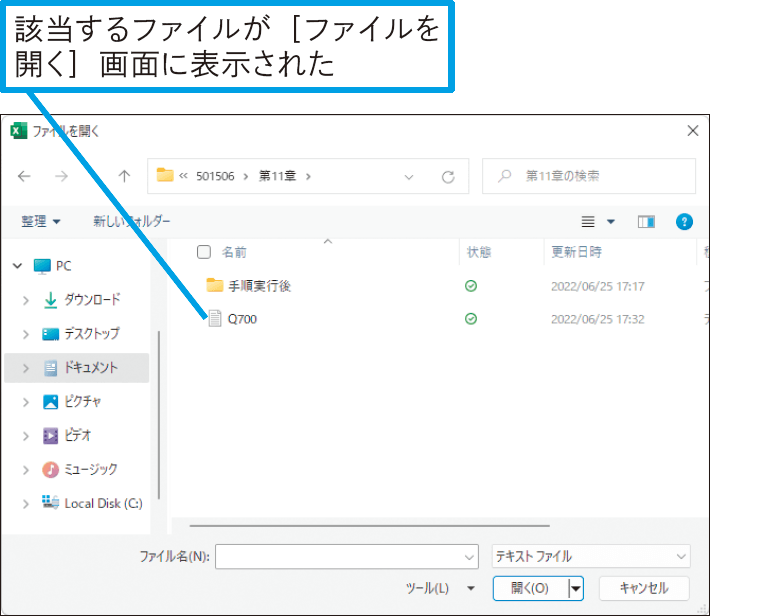
Task: Open the 開く button split arrow
Action: click(576, 589)
